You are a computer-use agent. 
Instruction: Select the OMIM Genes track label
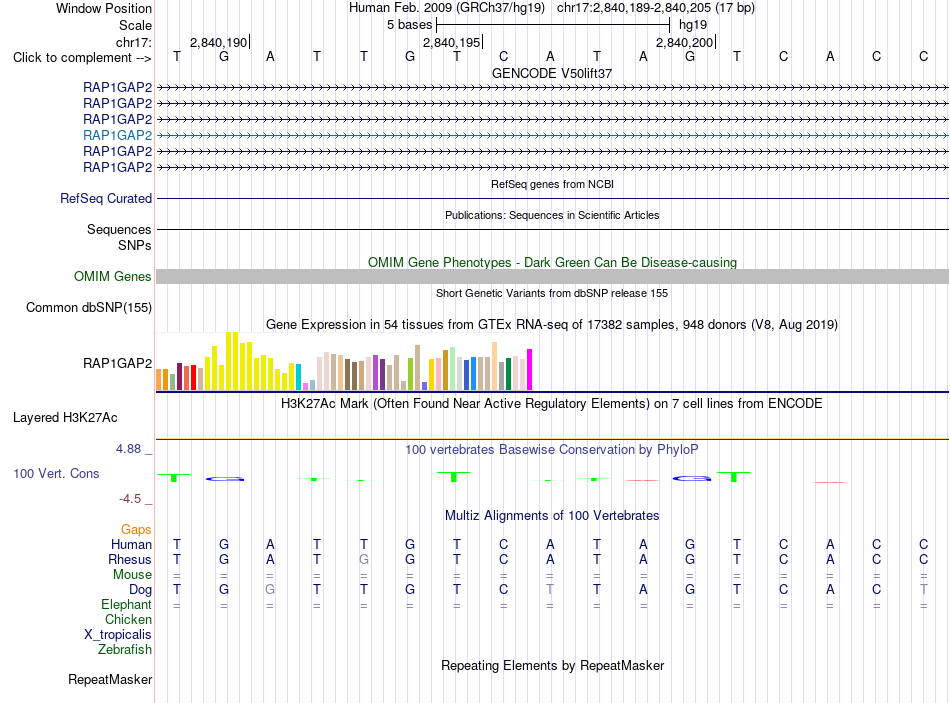[x=112, y=276]
